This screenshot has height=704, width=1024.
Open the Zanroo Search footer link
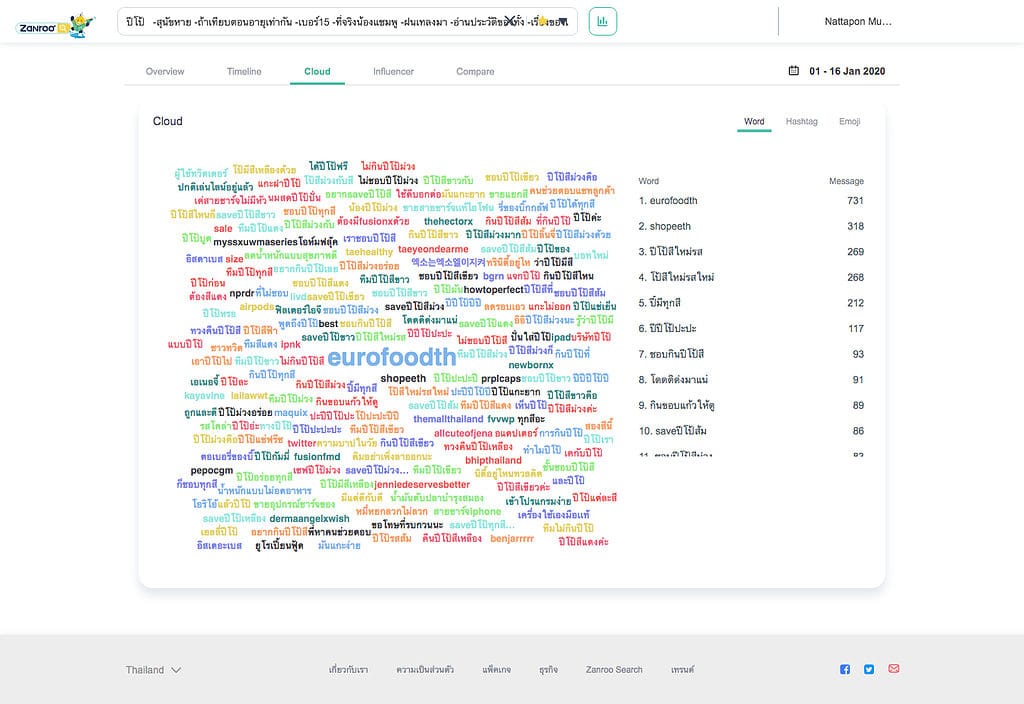tap(614, 669)
